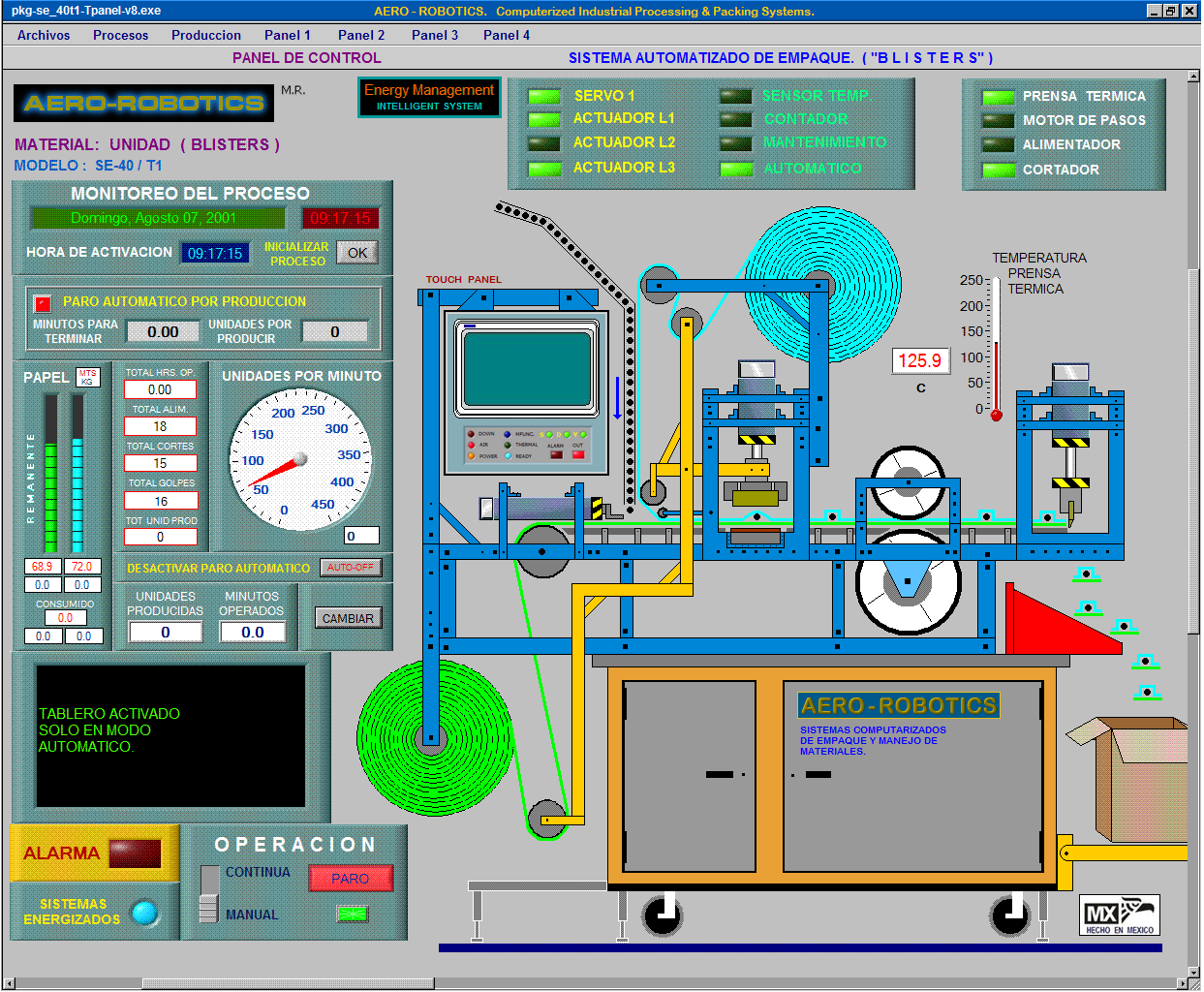
Task: Toggle Paro Automatico por Produccion red checkbox
Action: pyautogui.click(x=43, y=303)
